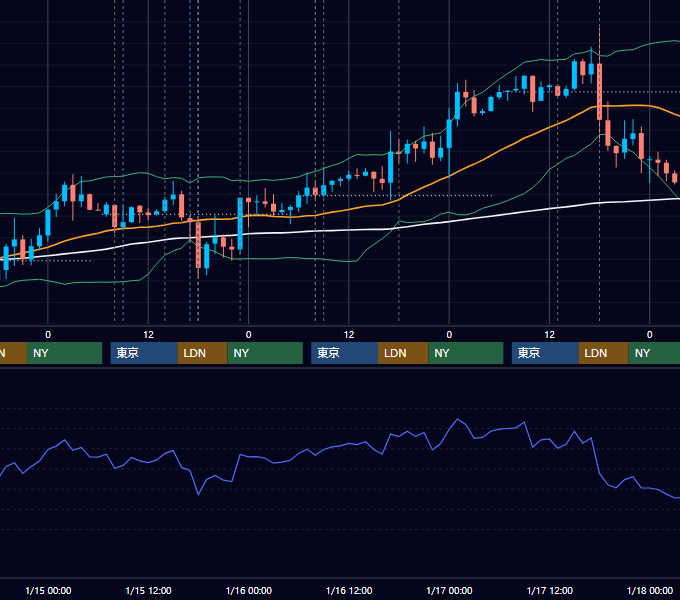Click the 1/15 12:00 time axis label
Screen dimensions: 680x600
tap(148, 590)
